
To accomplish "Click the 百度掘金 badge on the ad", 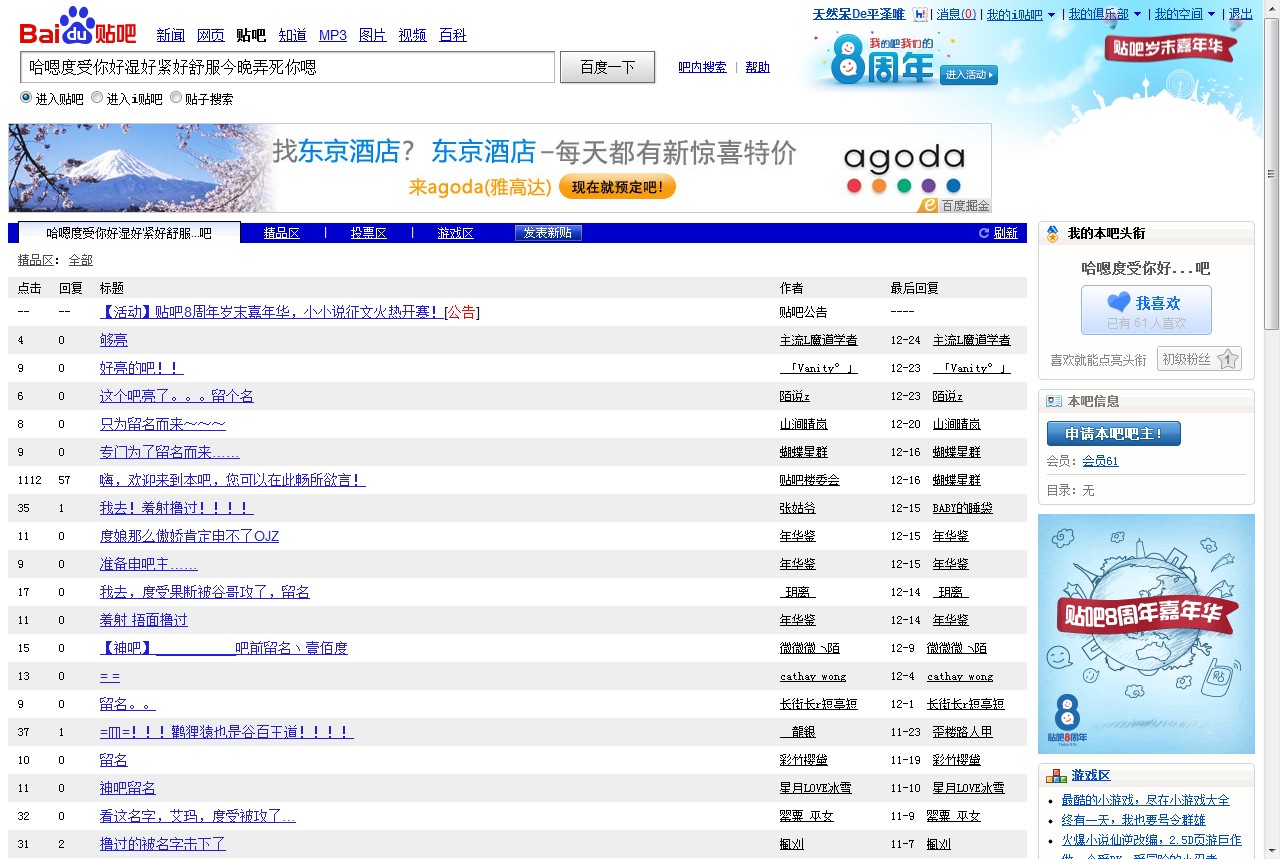I will click(954, 205).
